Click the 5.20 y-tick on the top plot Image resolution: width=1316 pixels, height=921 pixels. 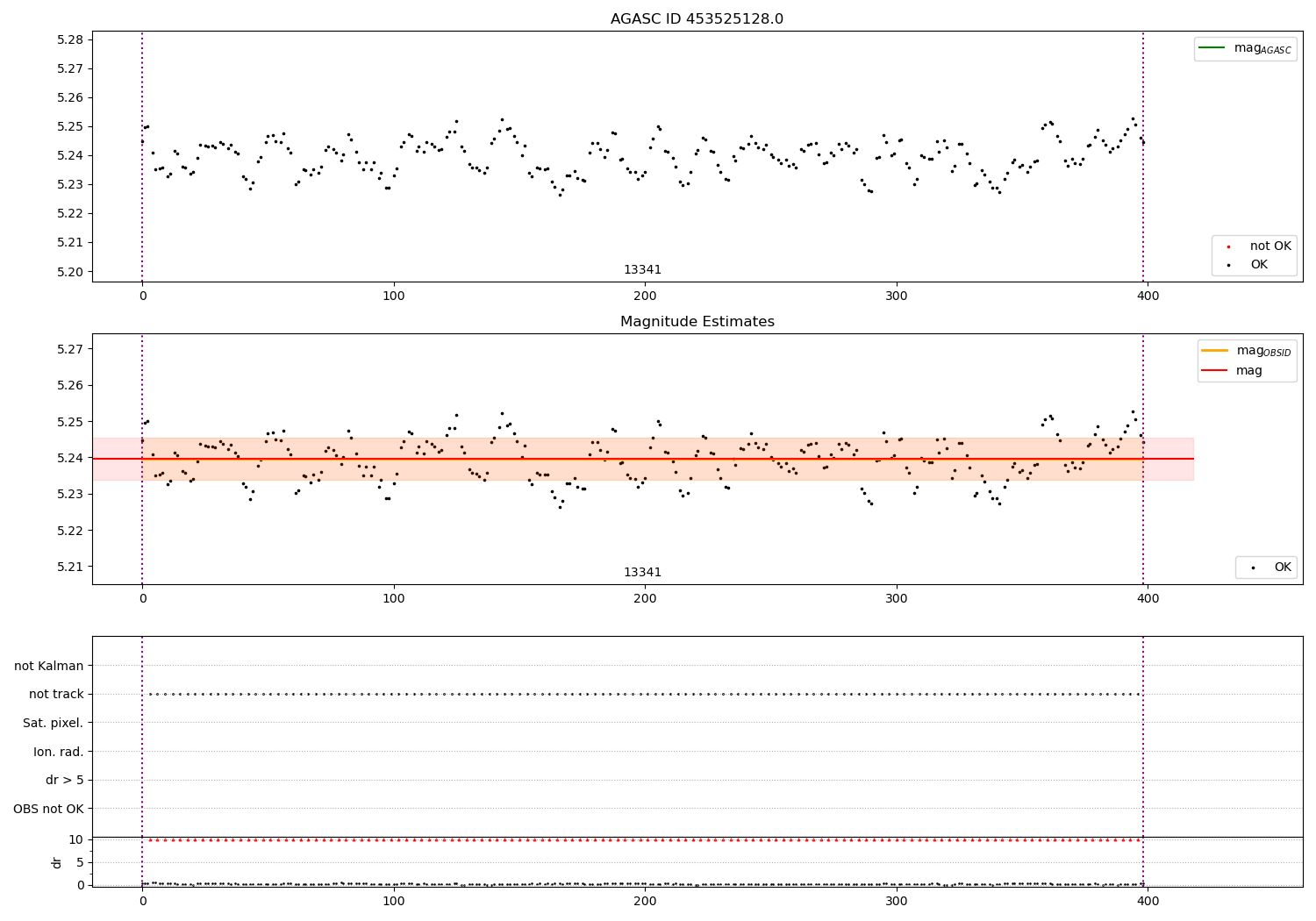click(69, 272)
